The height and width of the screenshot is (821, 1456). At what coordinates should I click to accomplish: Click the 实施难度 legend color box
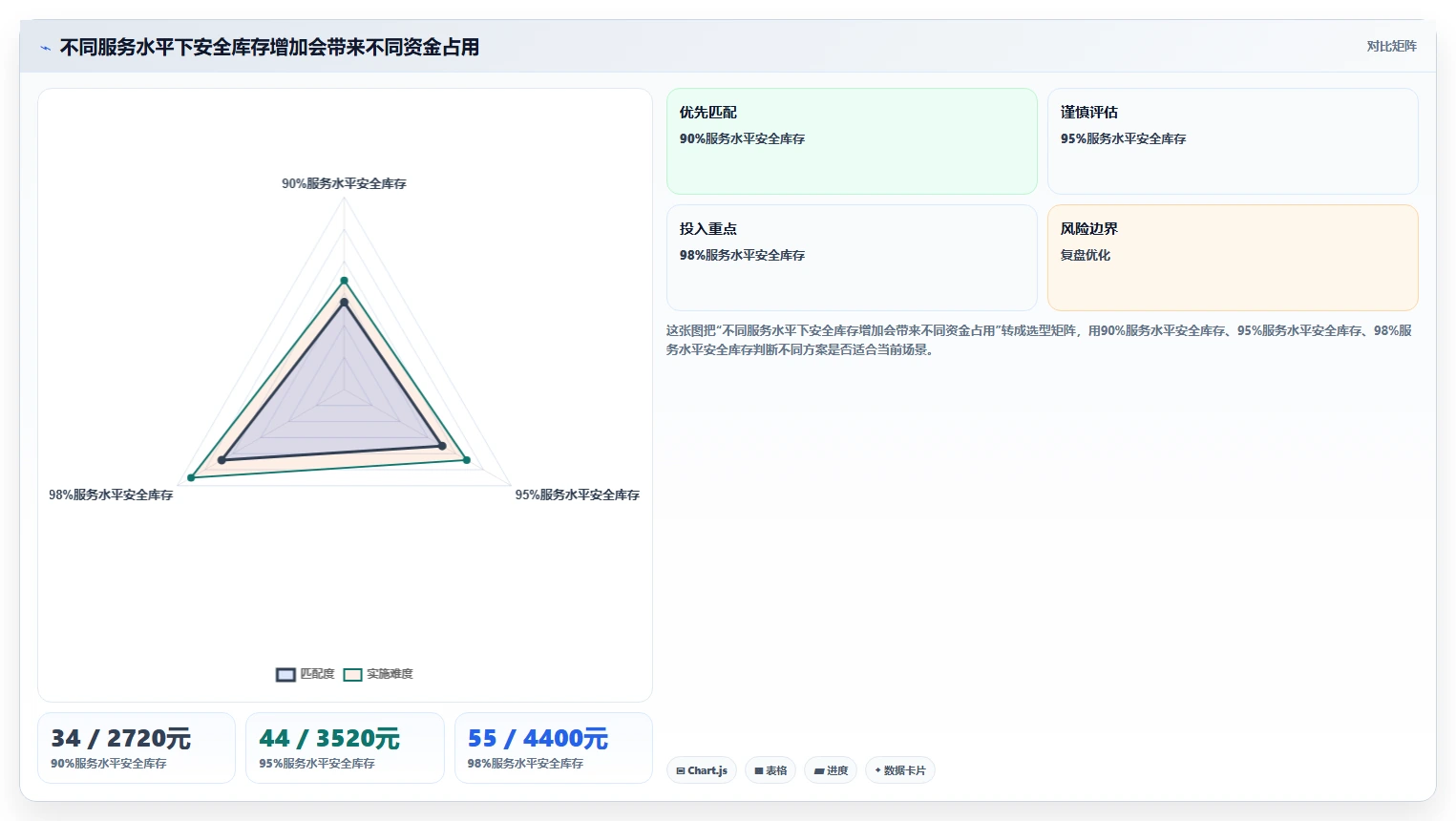353,675
